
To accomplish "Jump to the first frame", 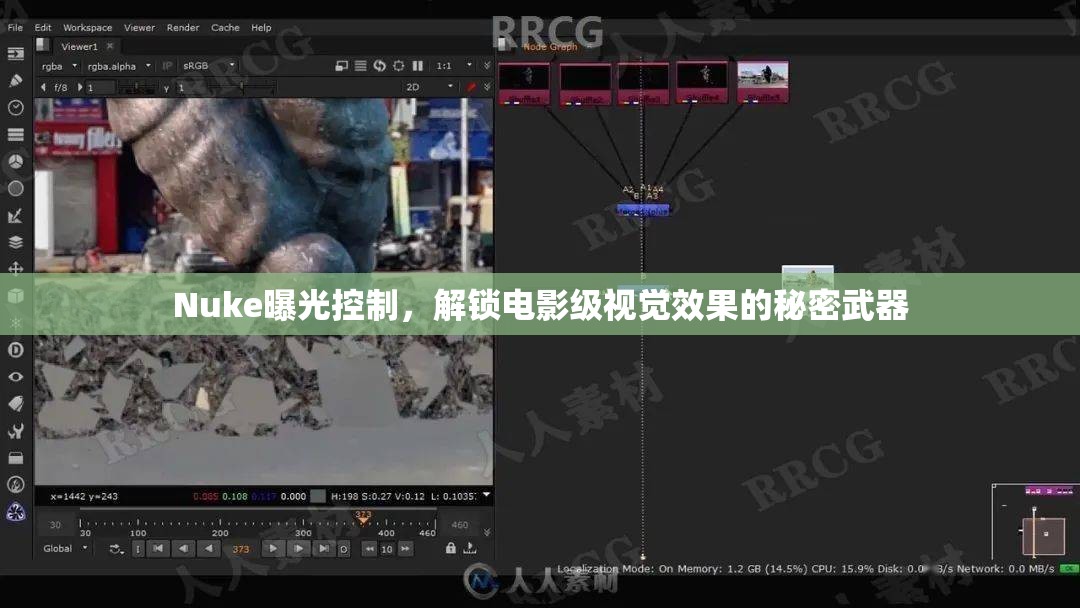I will coord(158,549).
